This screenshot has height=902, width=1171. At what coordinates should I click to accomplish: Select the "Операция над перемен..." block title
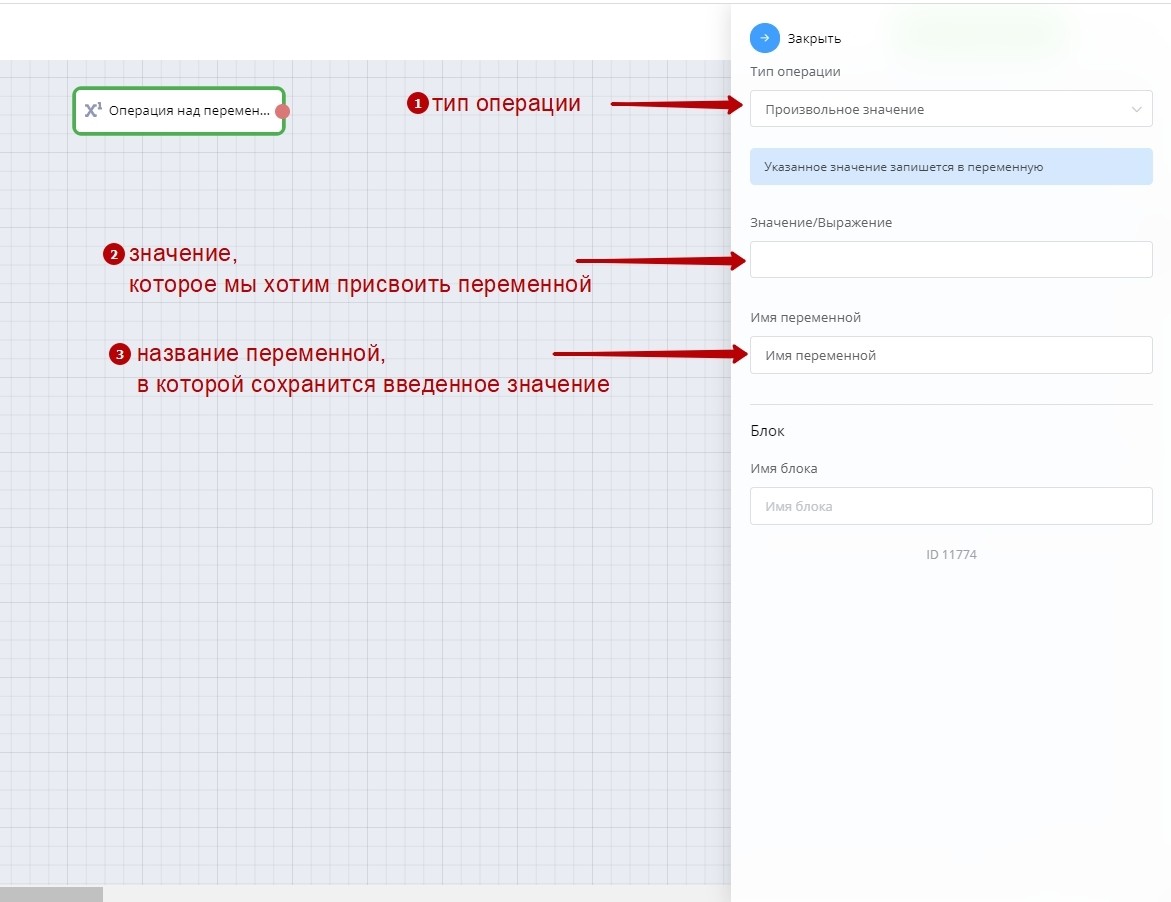coord(189,111)
